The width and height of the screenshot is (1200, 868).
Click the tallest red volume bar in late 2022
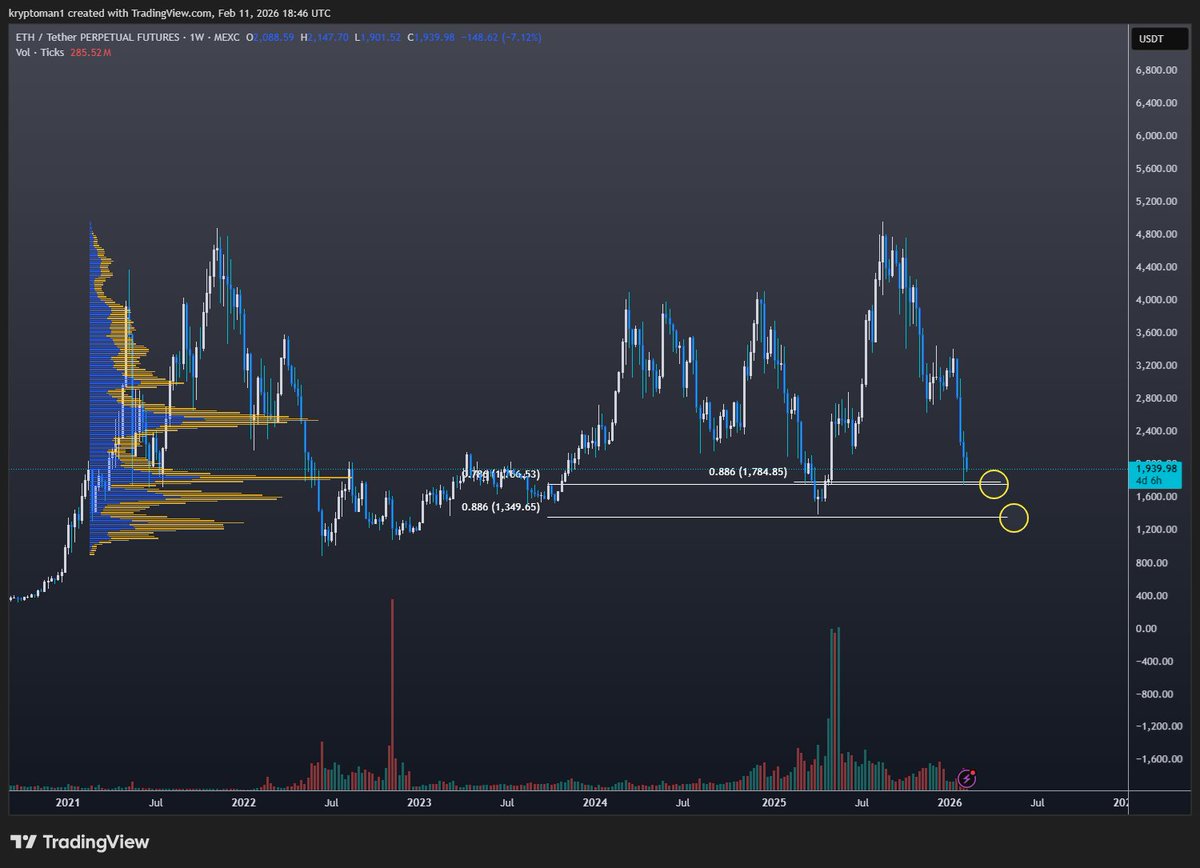point(392,693)
